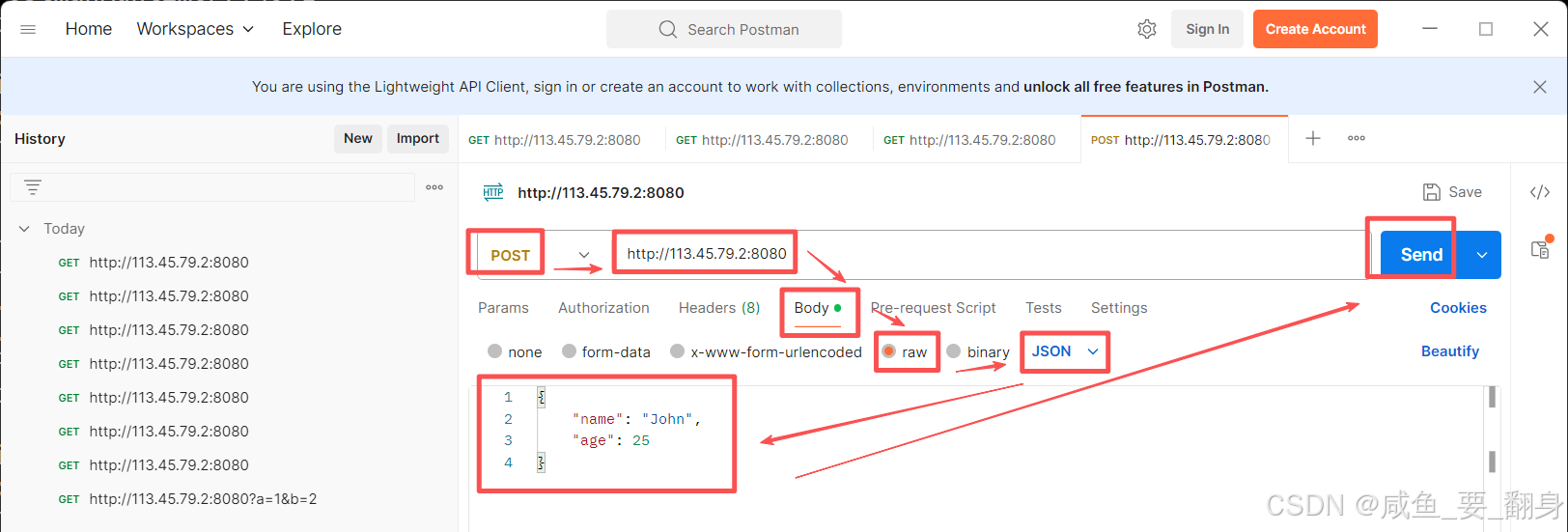This screenshot has width=1568, height=532.
Task: Select the binary radio button
Action: point(954,351)
